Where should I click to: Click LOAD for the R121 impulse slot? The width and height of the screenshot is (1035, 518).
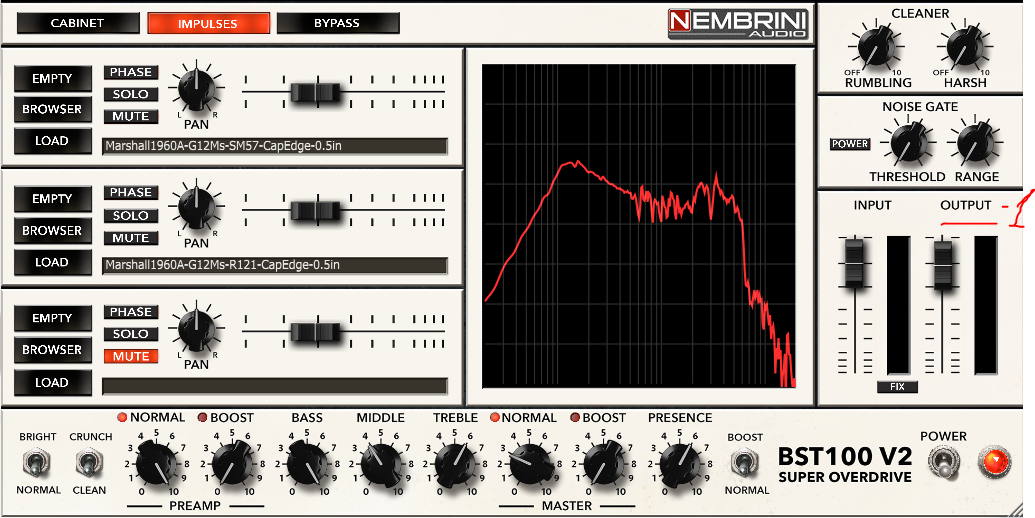53,262
